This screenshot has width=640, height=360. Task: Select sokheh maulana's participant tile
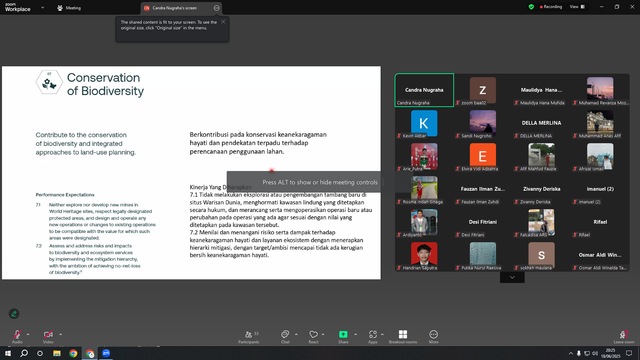coord(541,255)
